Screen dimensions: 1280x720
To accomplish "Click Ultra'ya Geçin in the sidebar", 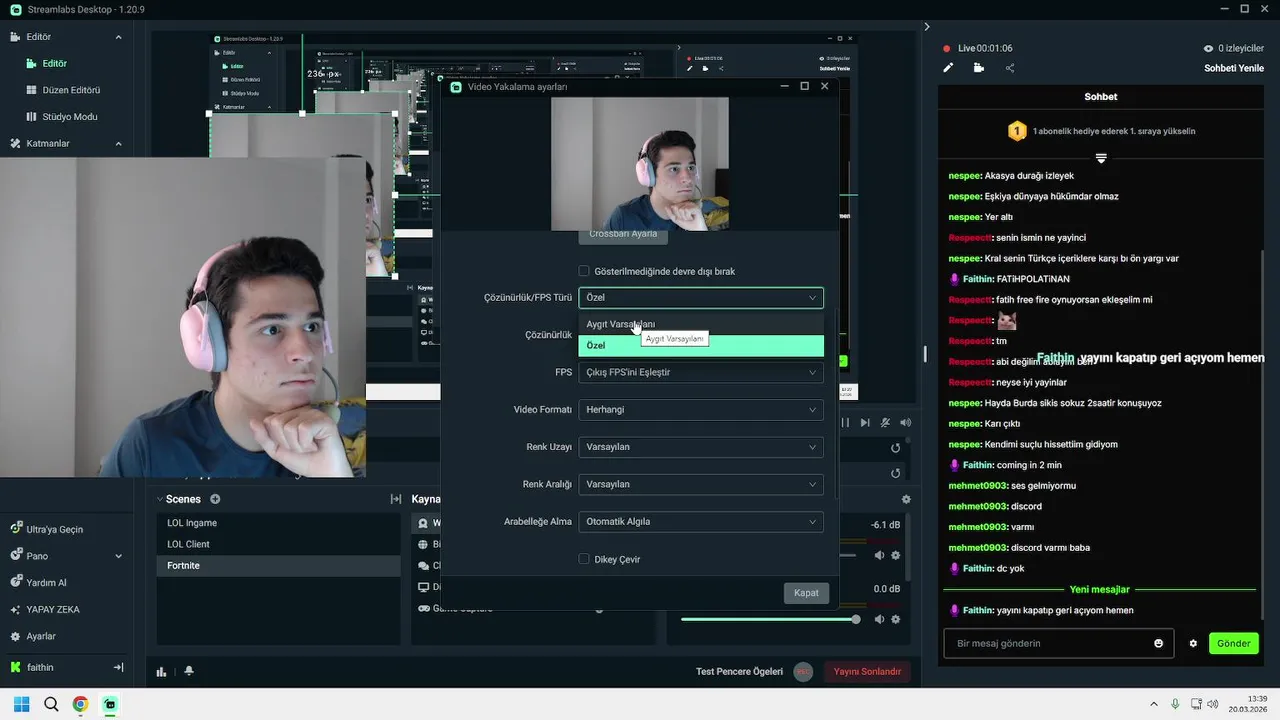I will click(55, 529).
